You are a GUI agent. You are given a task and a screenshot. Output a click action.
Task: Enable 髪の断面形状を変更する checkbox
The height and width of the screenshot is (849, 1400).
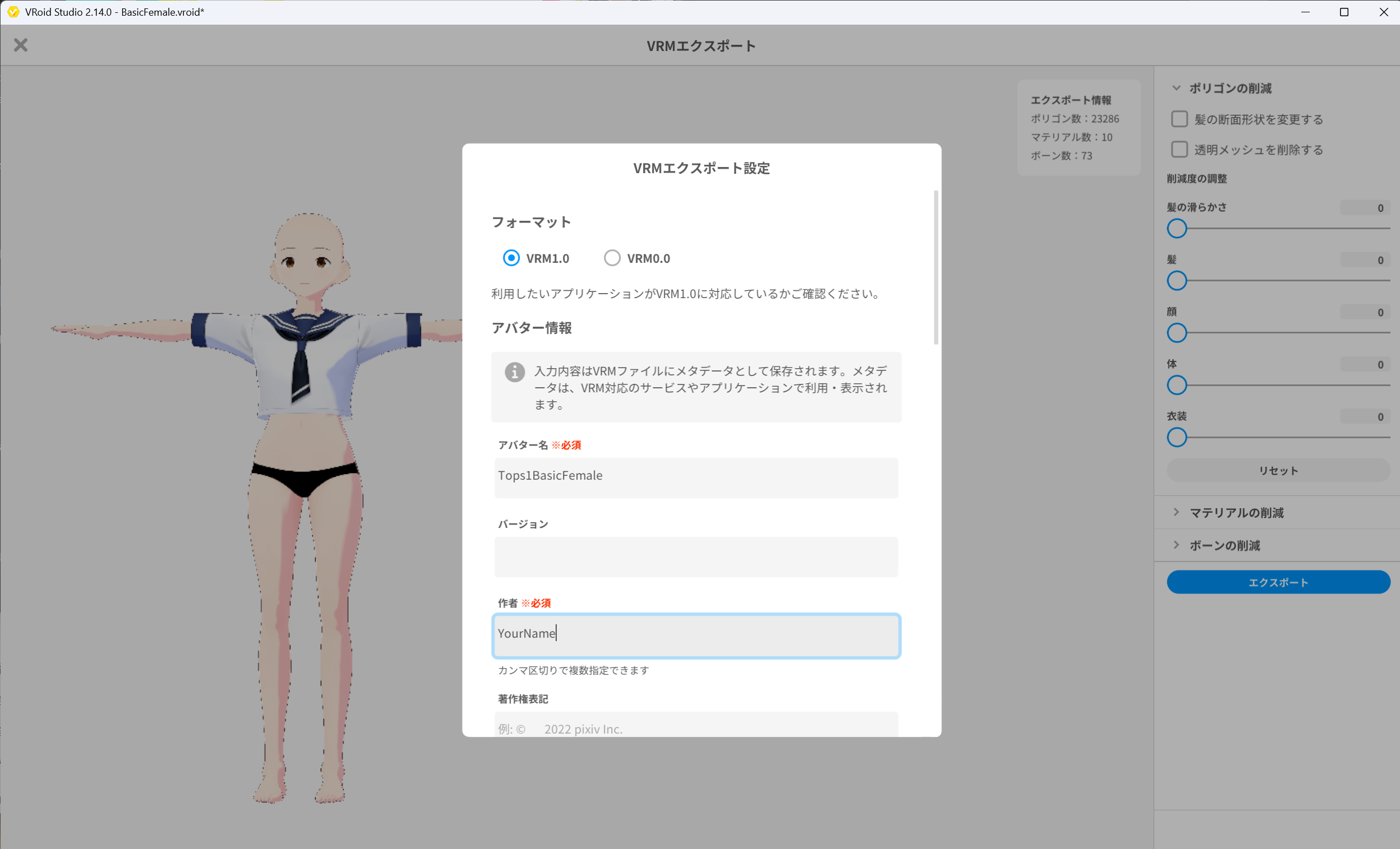click(x=1180, y=119)
